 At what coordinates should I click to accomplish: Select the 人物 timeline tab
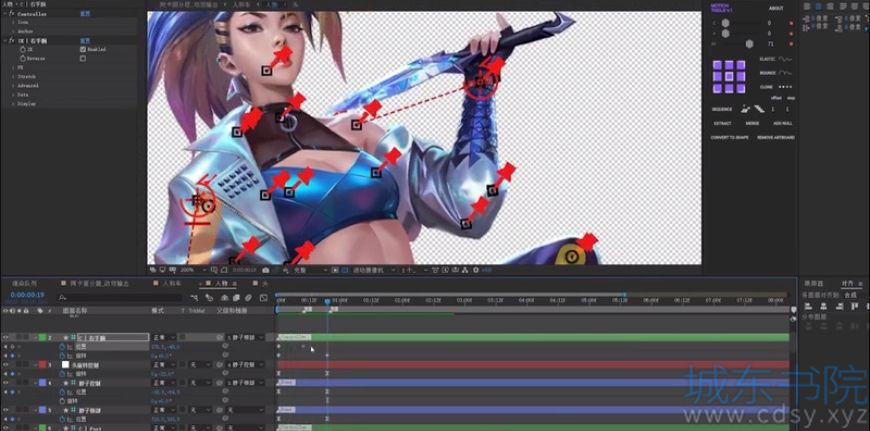(221, 283)
